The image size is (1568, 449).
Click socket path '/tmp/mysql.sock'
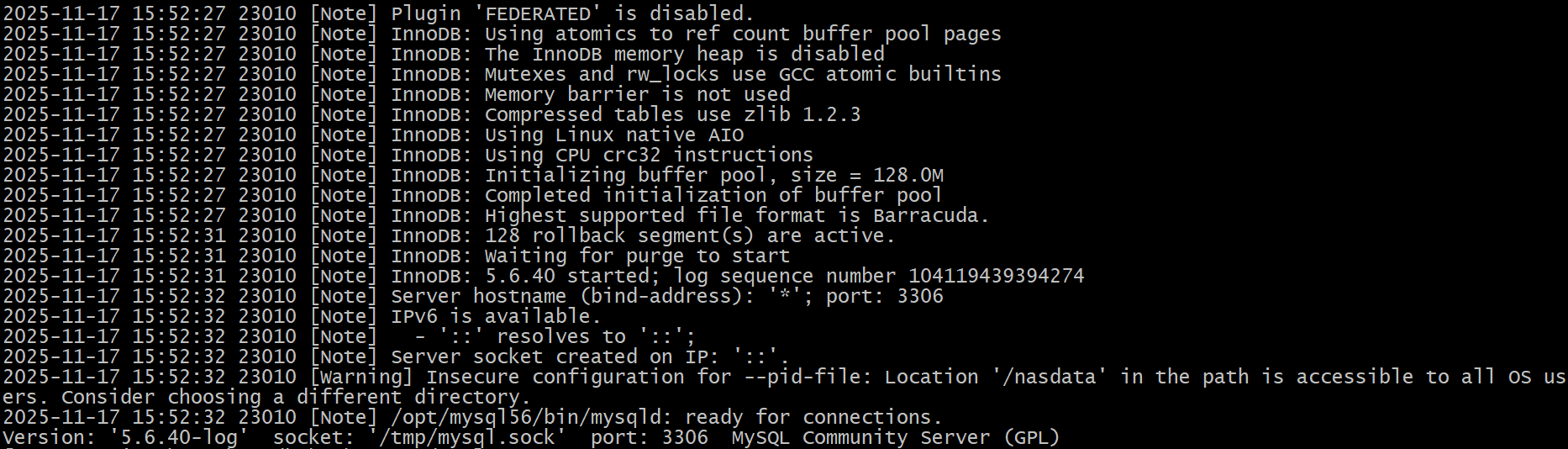466,438
